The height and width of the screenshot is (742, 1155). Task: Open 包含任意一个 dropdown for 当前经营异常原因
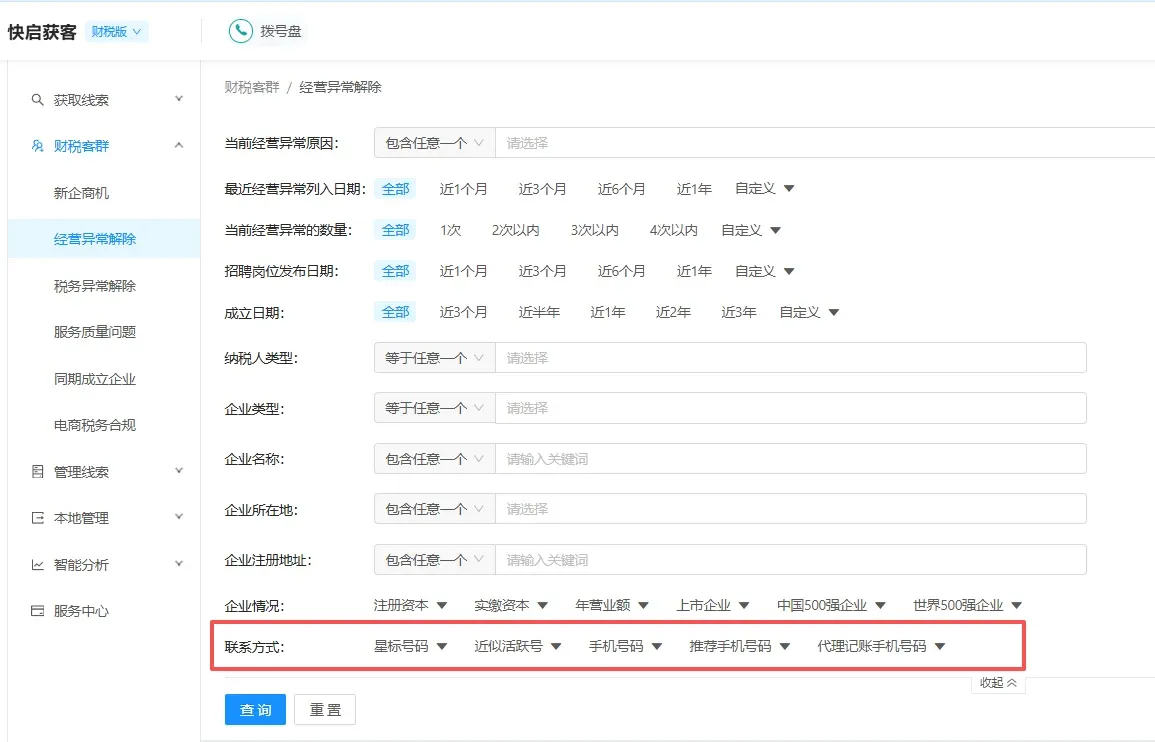[435, 143]
